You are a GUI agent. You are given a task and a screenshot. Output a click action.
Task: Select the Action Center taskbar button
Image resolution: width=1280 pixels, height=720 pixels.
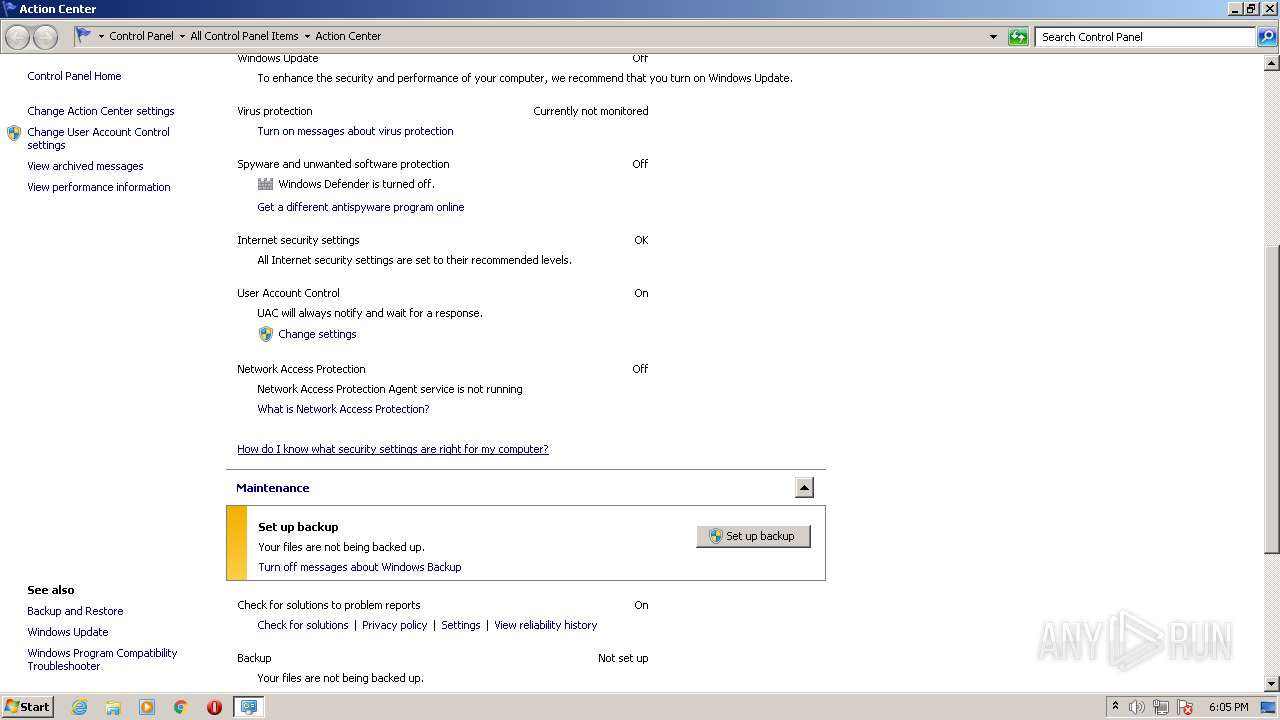248,707
